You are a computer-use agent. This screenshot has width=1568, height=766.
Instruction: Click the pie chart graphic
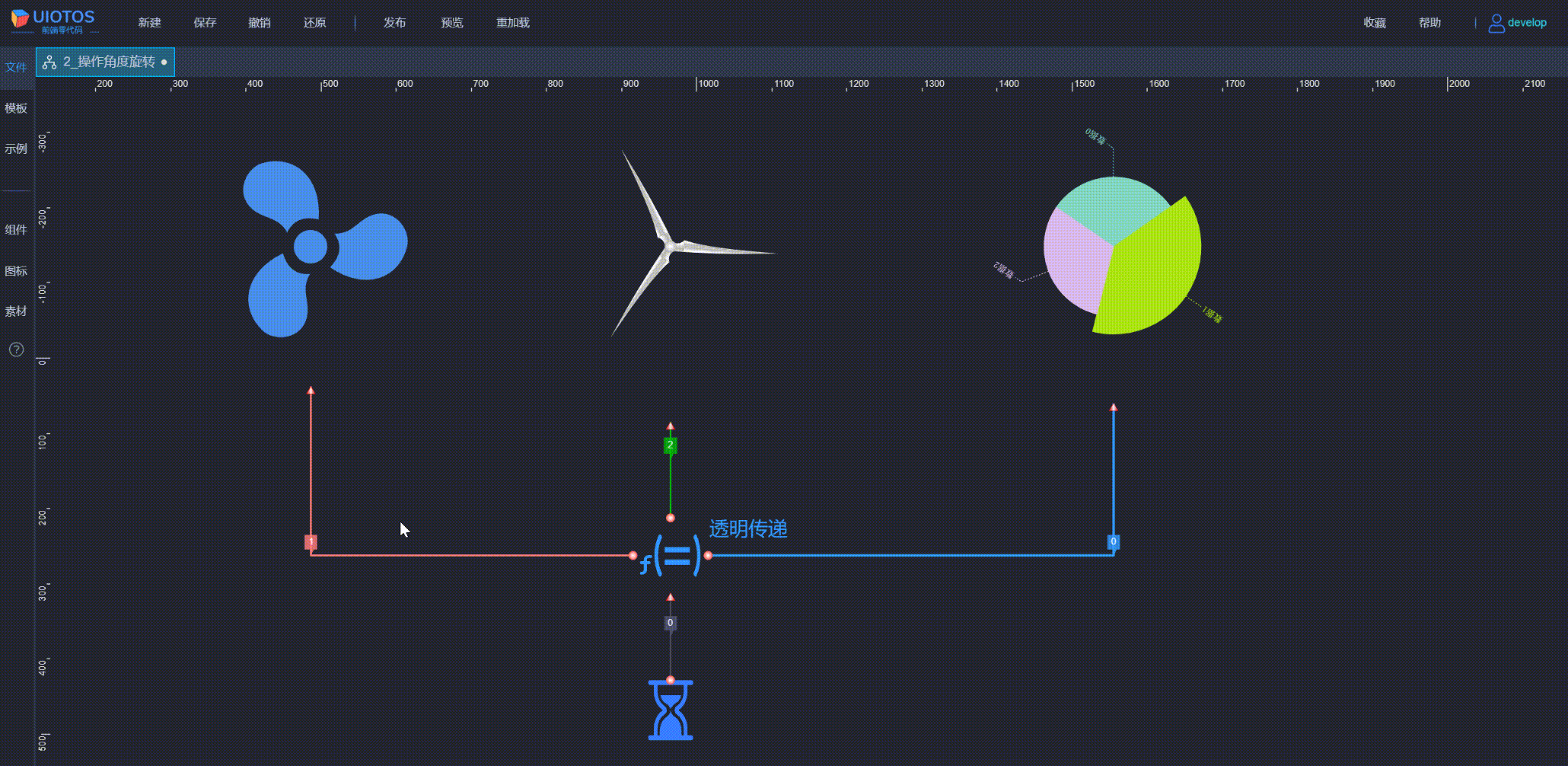click(x=1121, y=254)
